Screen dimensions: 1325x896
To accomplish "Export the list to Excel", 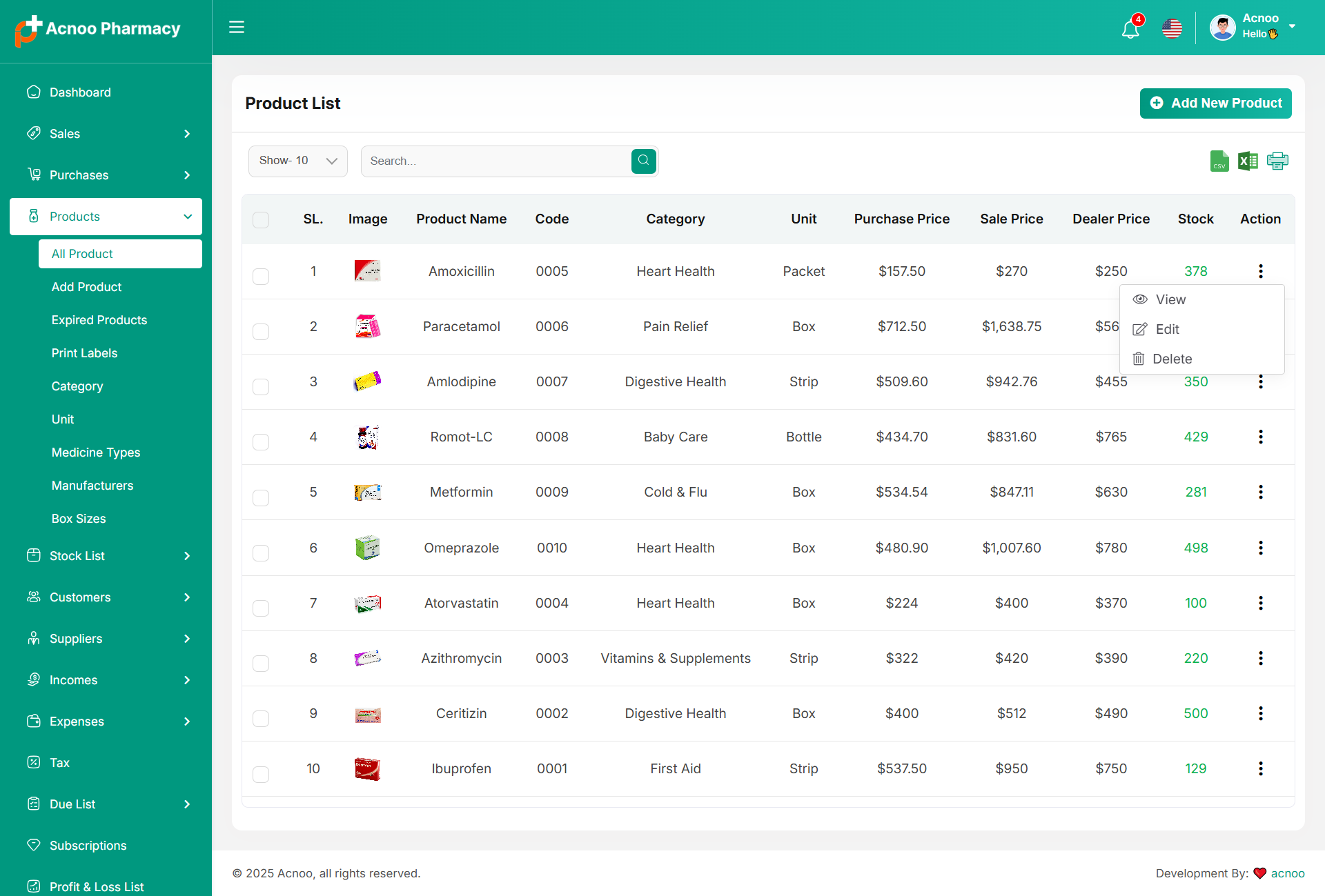I will coord(1248,161).
